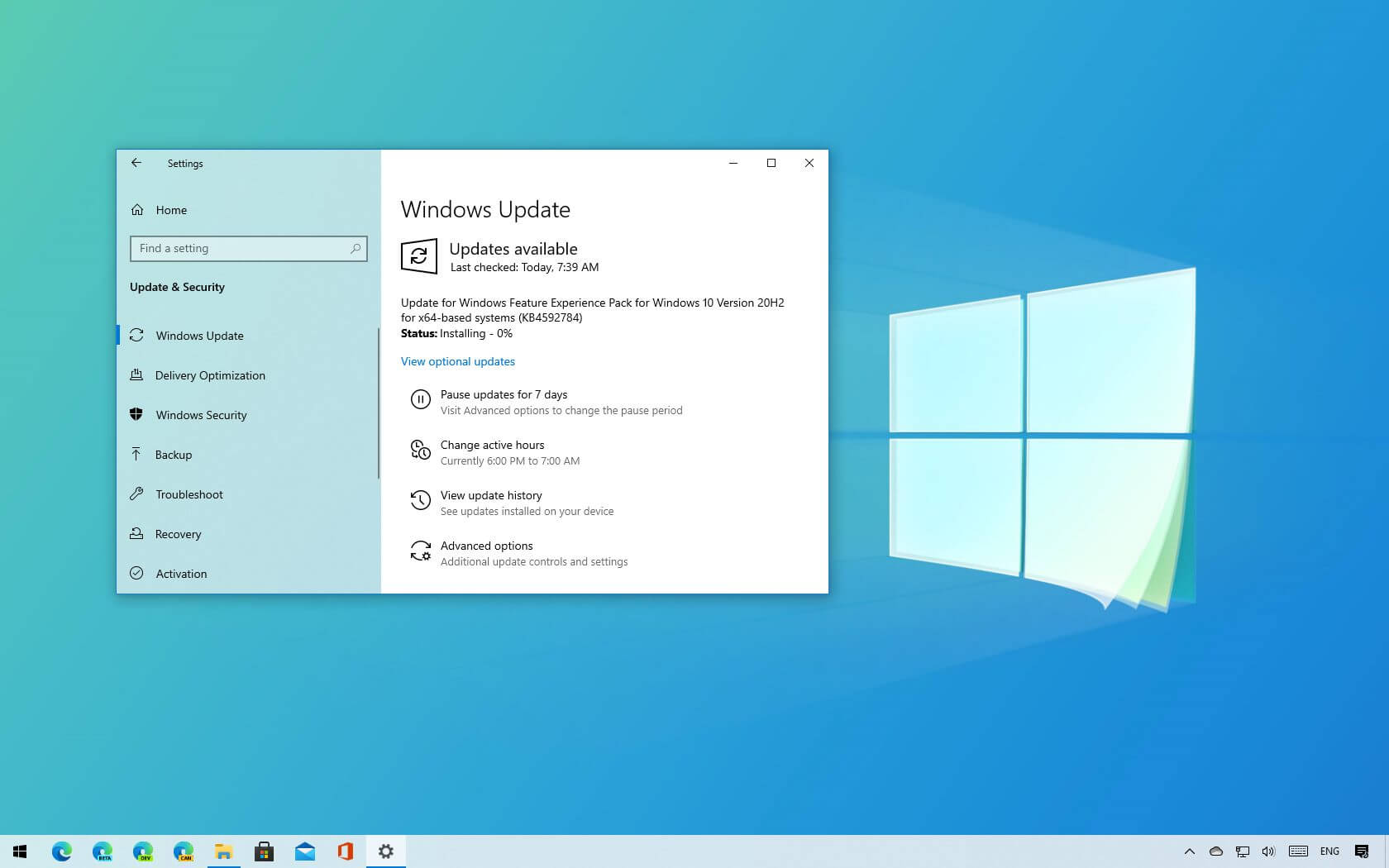This screenshot has width=1389, height=868.
Task: Click the KB4592784 update description text
Action: 593,310
